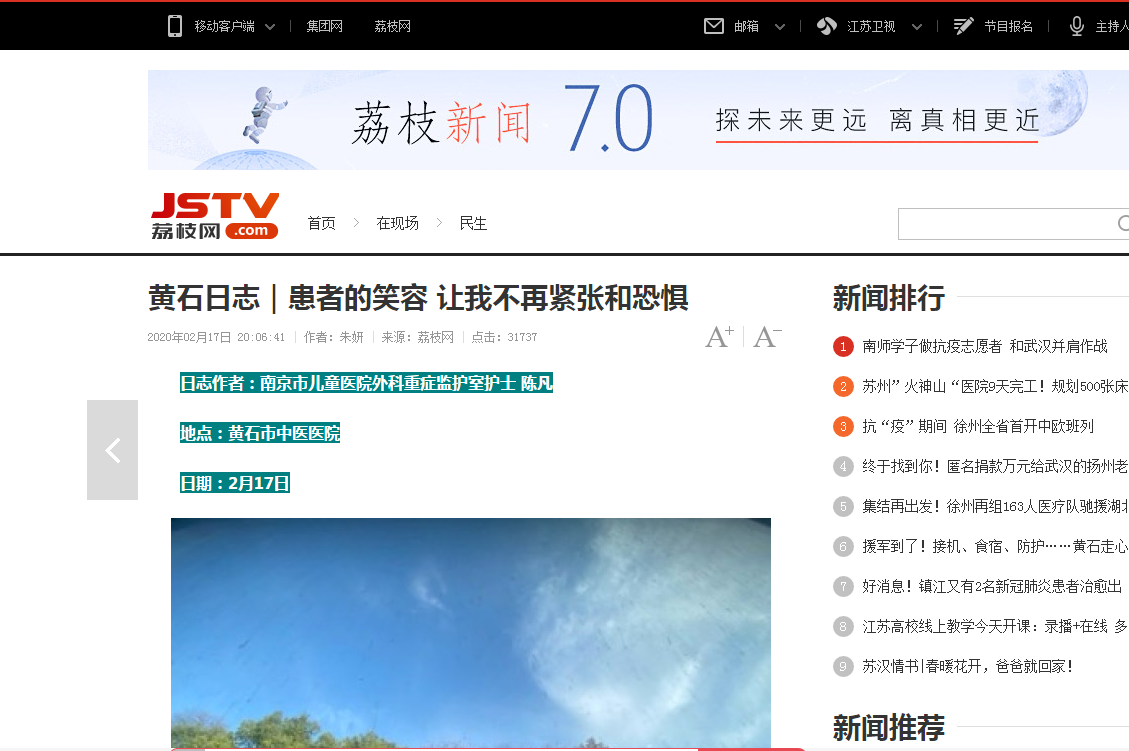Select 首页 in the breadcrumb navigation

321,223
